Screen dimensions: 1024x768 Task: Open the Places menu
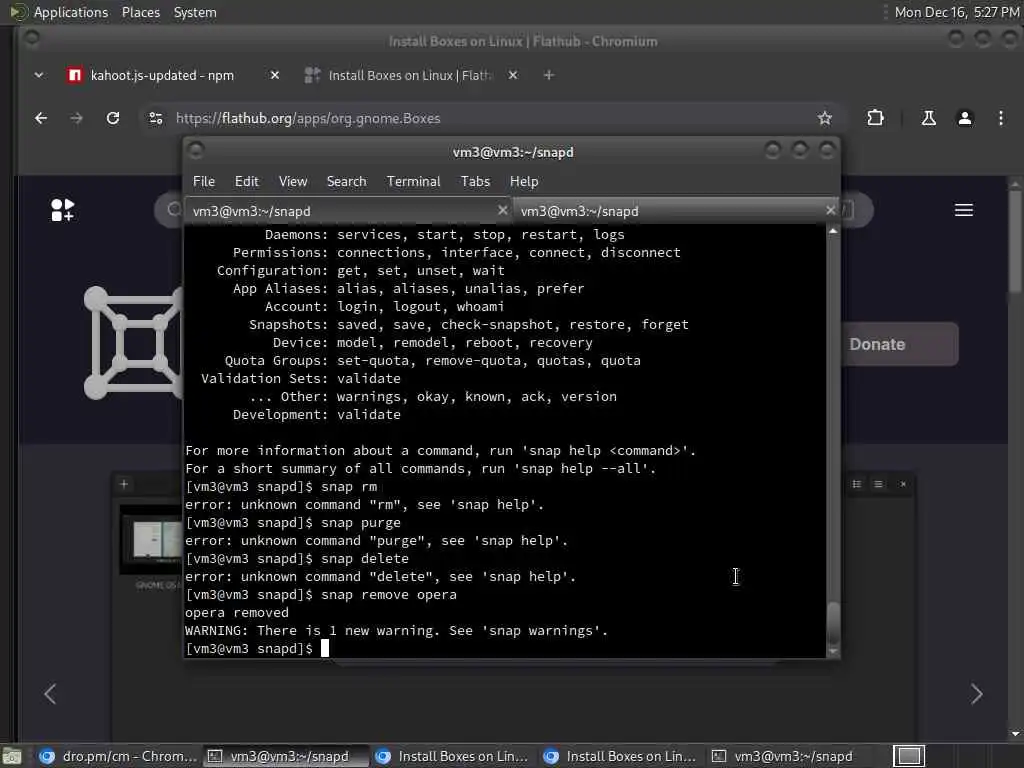click(x=140, y=12)
